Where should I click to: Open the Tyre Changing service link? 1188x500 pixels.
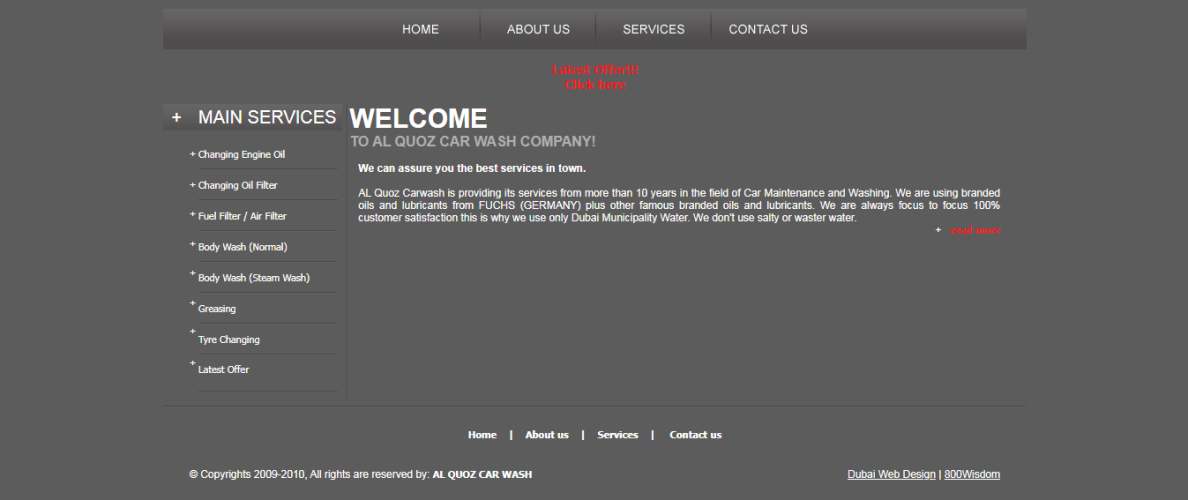tap(229, 340)
